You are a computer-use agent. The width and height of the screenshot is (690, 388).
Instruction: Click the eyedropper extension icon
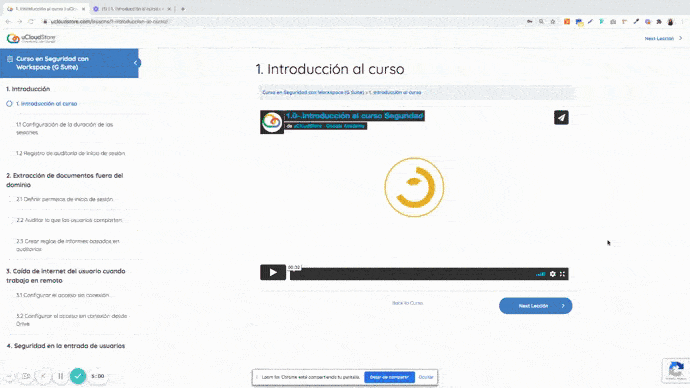coord(636,22)
